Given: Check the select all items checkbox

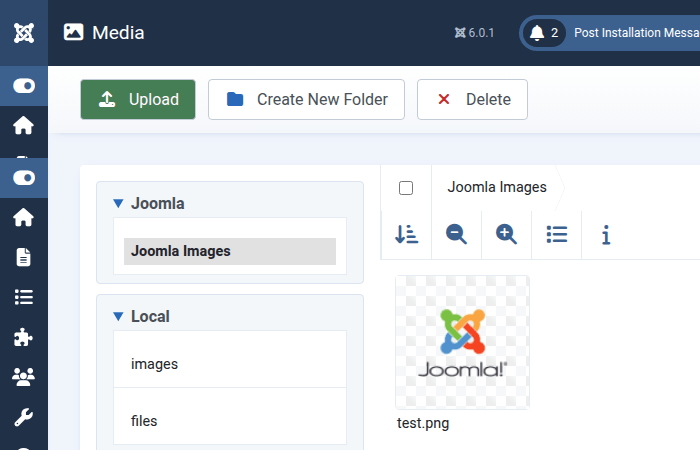Looking at the screenshot, I should [406, 188].
